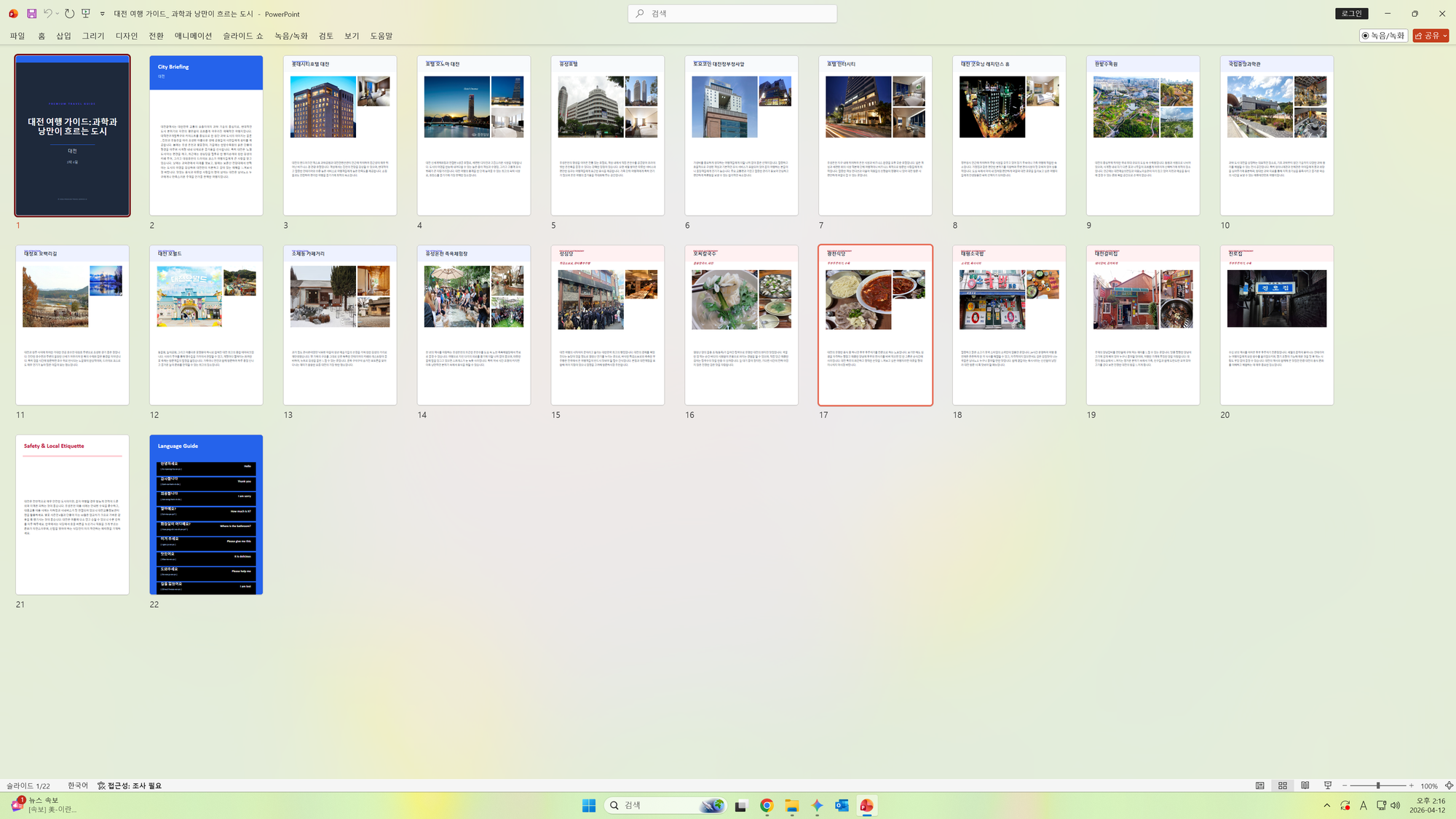
Task: Click Fit slide to window icon
Action: point(1449,786)
